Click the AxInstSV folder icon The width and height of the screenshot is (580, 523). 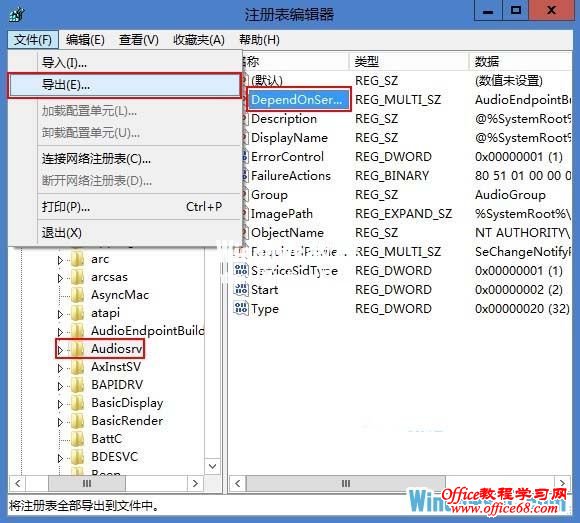pos(77,367)
